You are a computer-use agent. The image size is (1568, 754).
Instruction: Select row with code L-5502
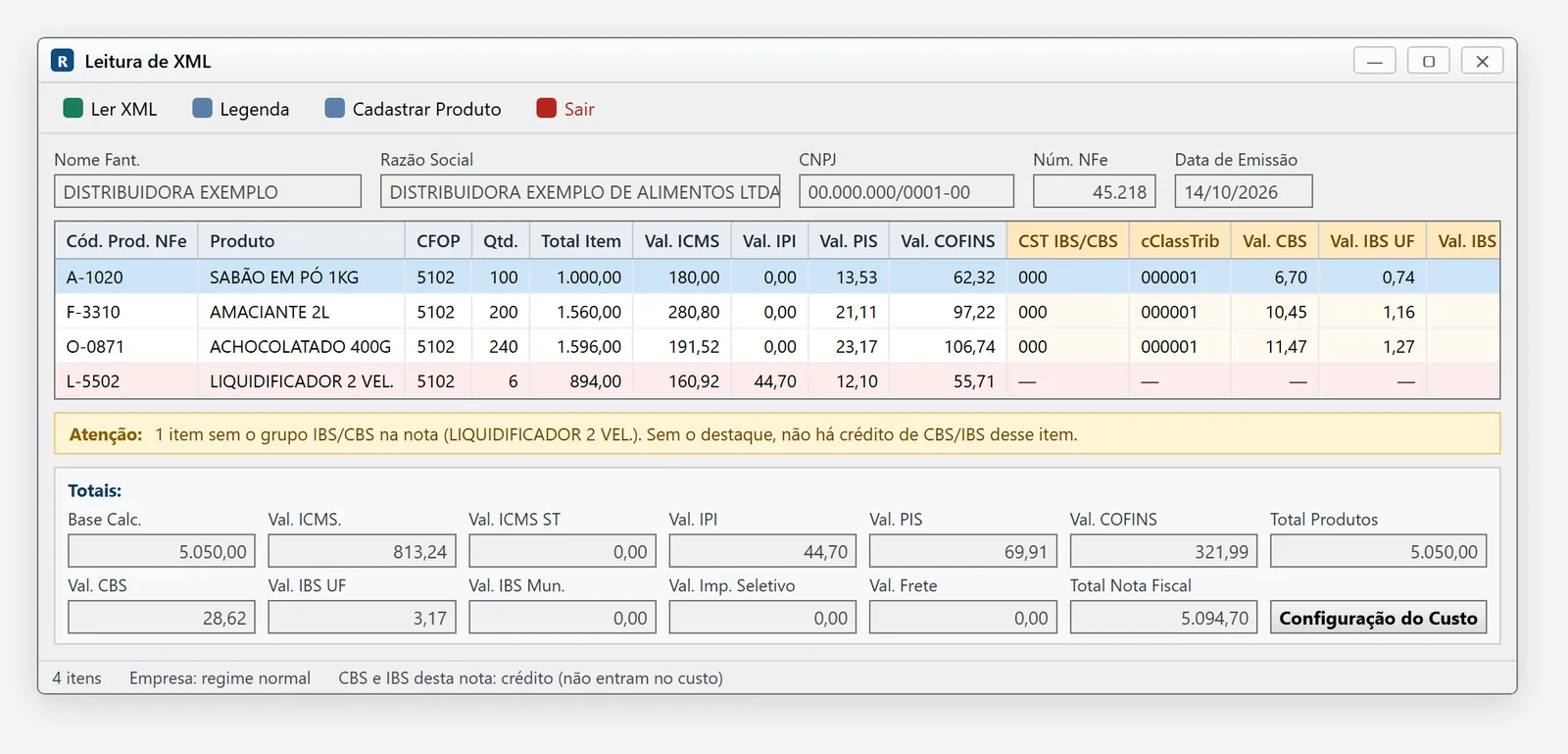pyautogui.click(x=777, y=380)
